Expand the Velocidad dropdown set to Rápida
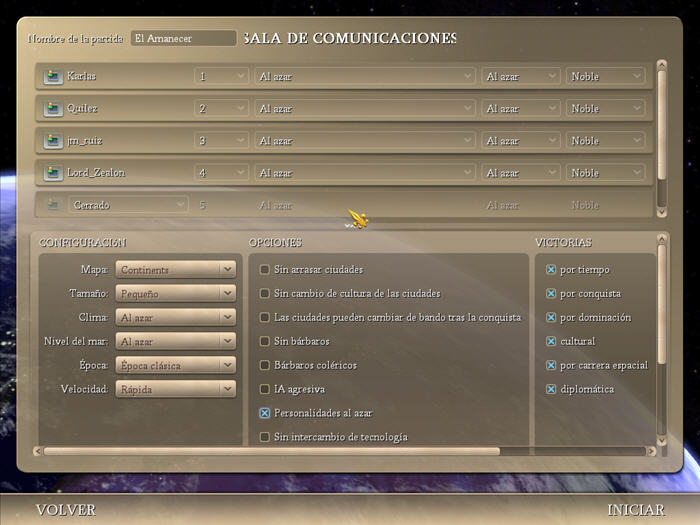Image resolution: width=700 pixels, height=525 pixels. point(175,389)
